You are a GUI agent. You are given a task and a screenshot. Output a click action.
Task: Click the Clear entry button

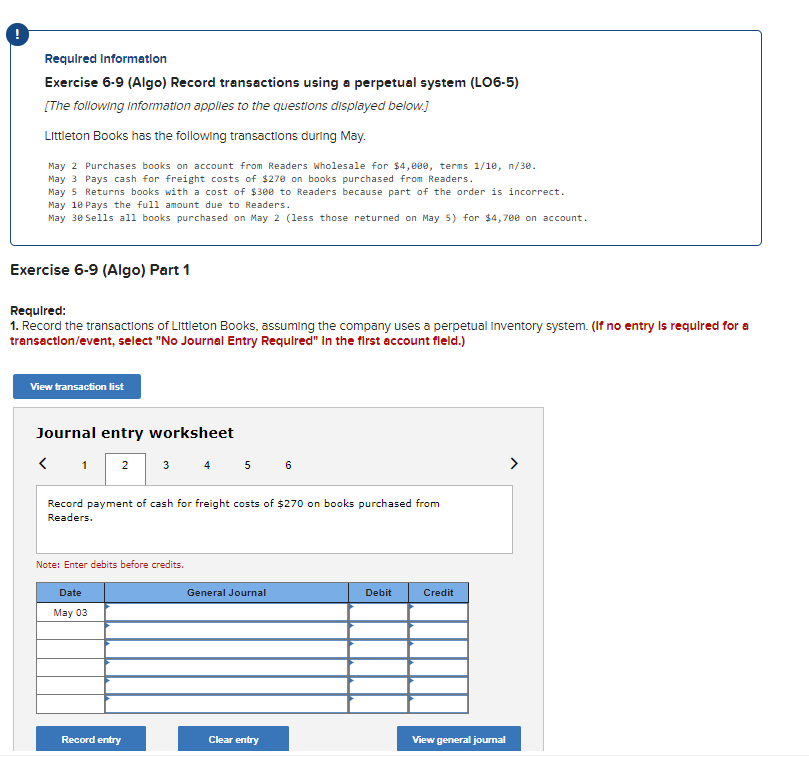pyautogui.click(x=233, y=739)
